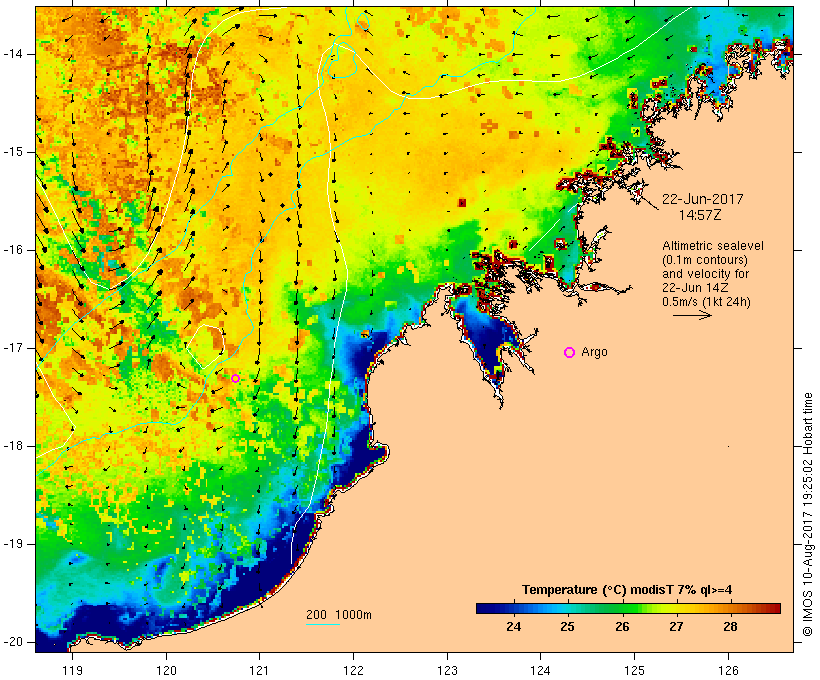Click the '(0.1m contours)' text
This screenshot has width=820, height=680.
point(705,260)
